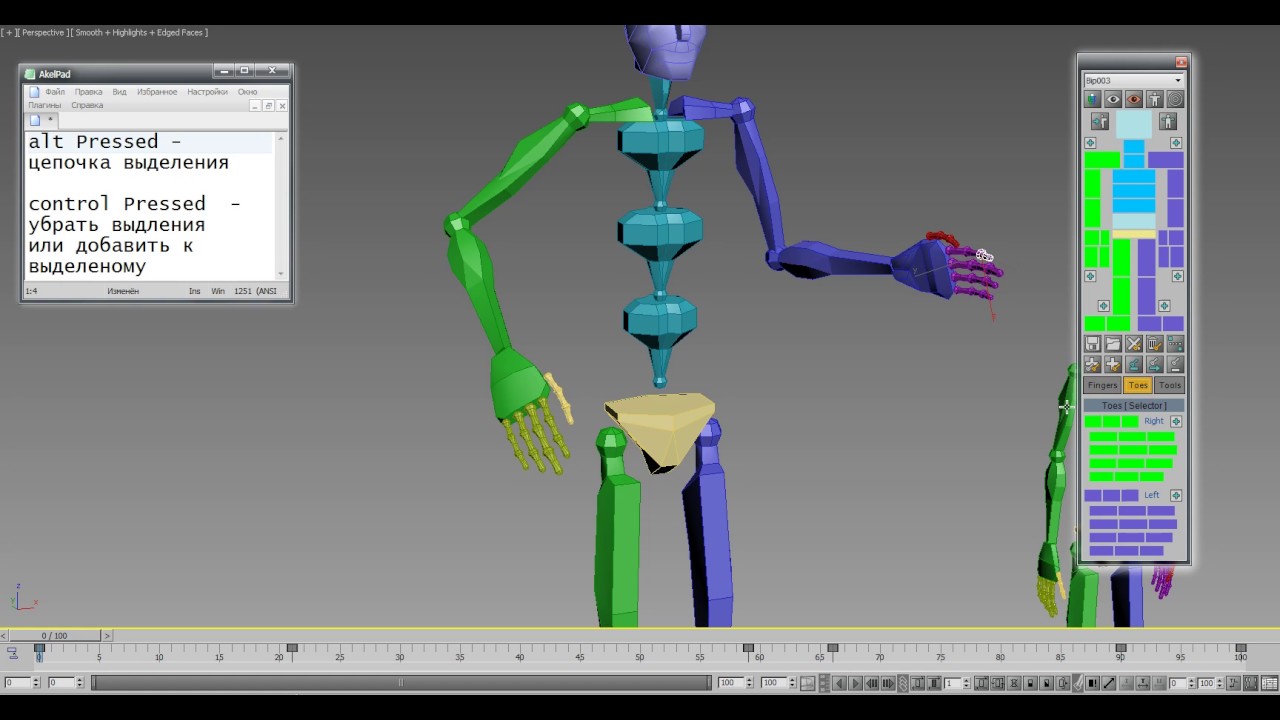Click the Ins indicator in AkelPad status bar

pyautogui.click(x=194, y=291)
